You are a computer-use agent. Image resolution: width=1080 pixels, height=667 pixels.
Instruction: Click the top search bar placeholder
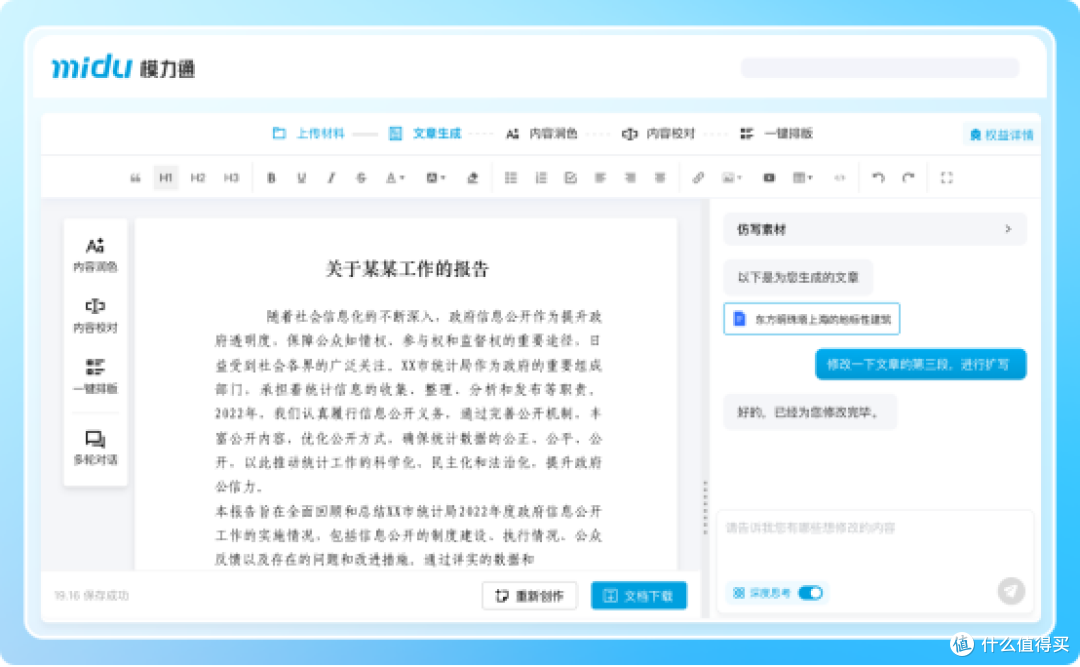(880, 68)
